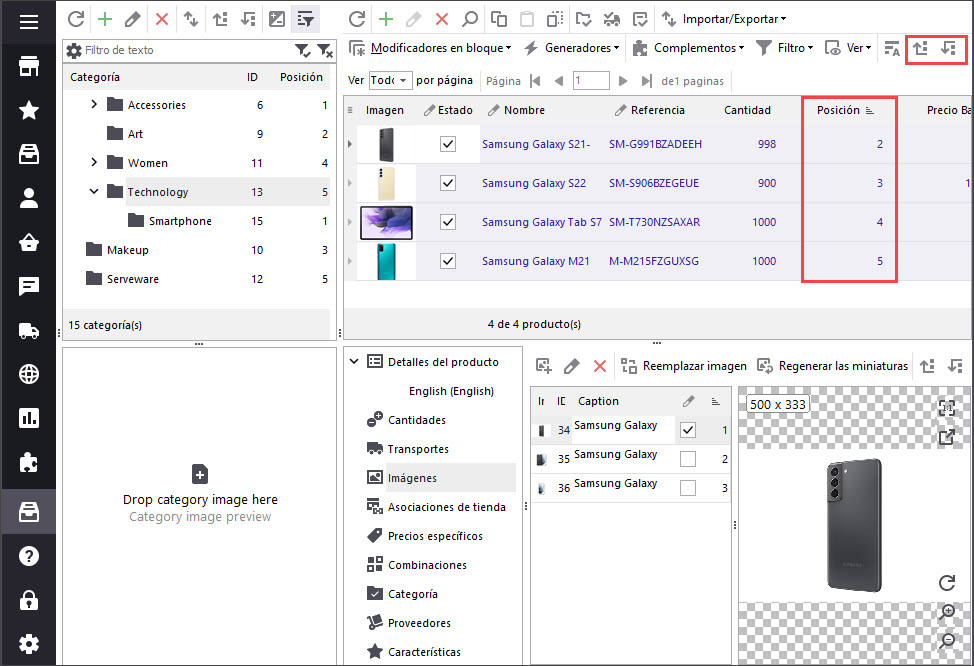Screen dimensions: 974x666
Task: Delete selected category with red X
Action: pyautogui.click(x=162, y=19)
